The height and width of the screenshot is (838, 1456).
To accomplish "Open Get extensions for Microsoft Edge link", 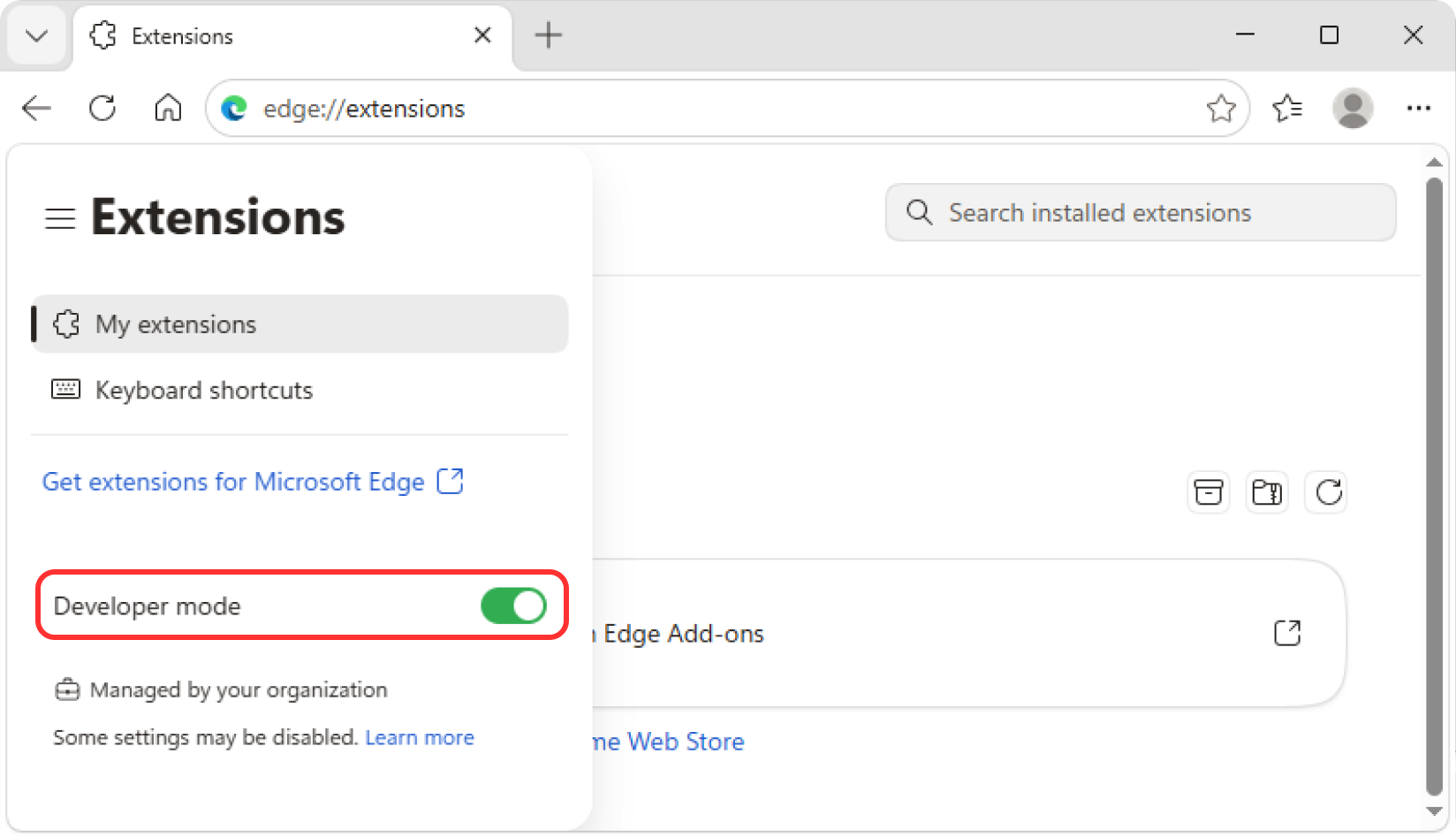I will (x=253, y=482).
